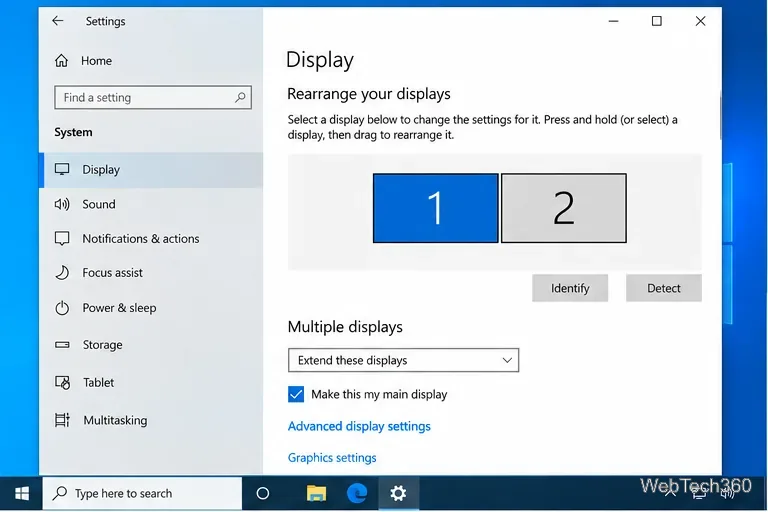Click the Tablet icon in sidebar

pos(62,382)
